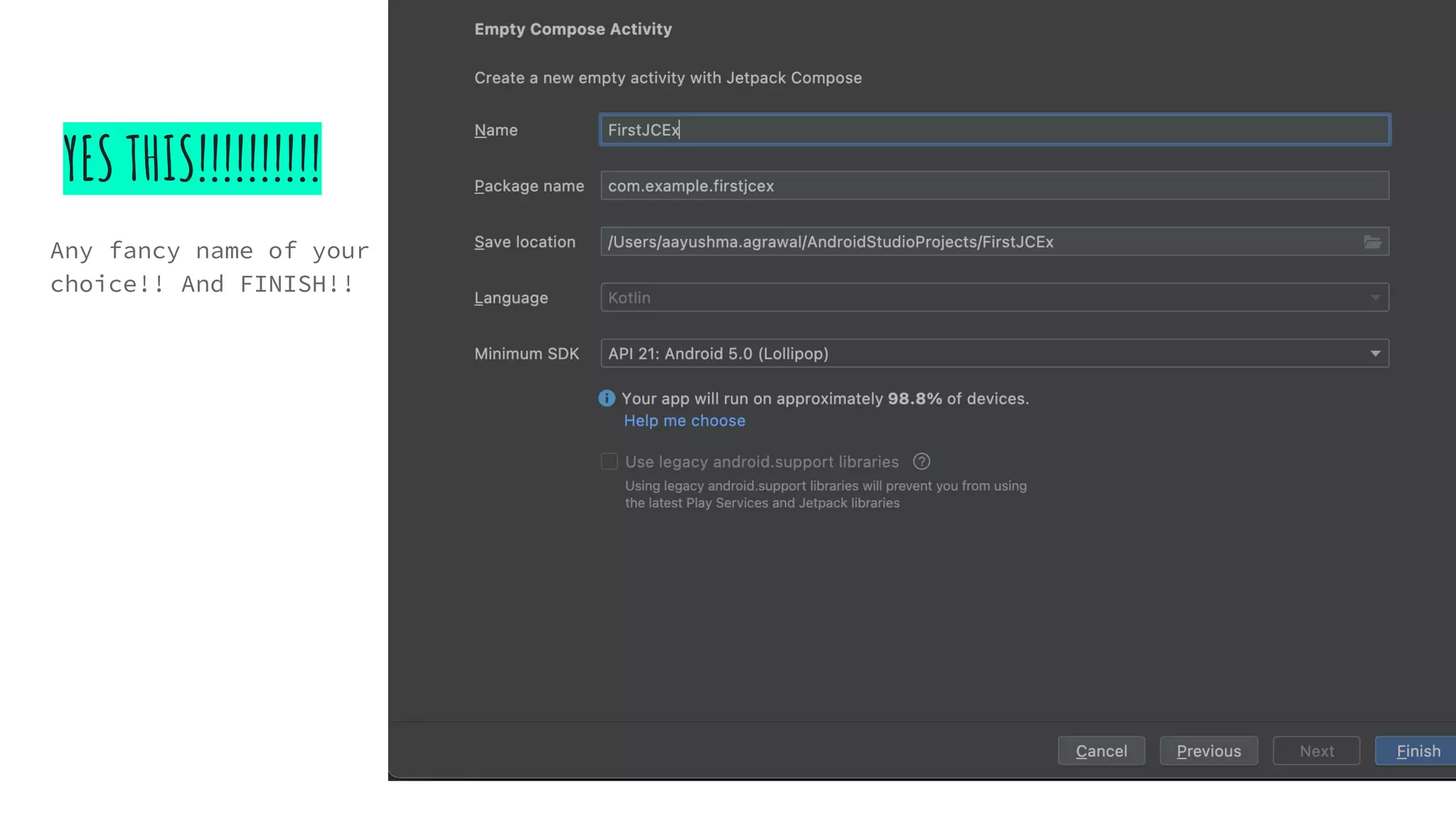This screenshot has width=1456, height=819.
Task: Click the Cancel button
Action: [x=1101, y=751]
